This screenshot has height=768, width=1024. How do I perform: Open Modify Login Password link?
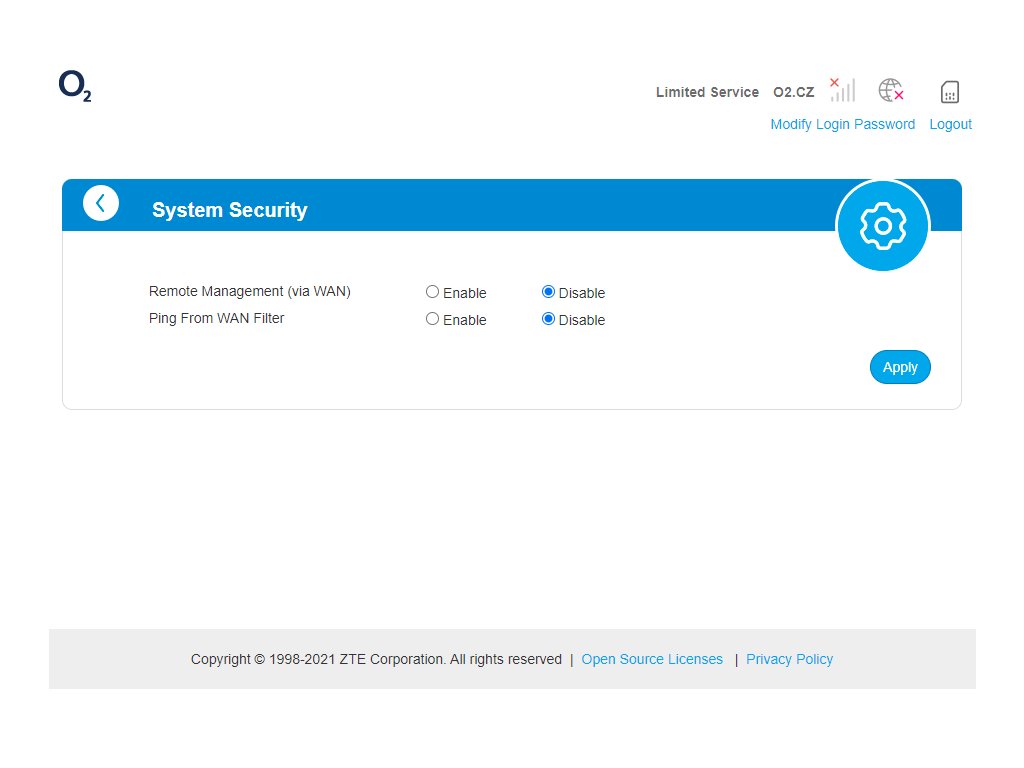[842, 124]
